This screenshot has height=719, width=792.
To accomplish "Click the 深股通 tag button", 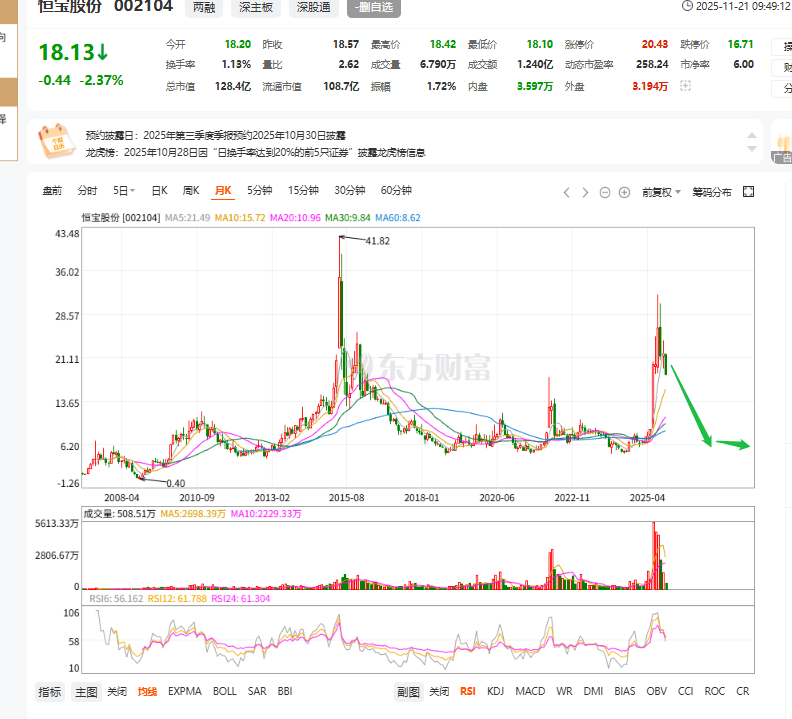I will [x=313, y=8].
